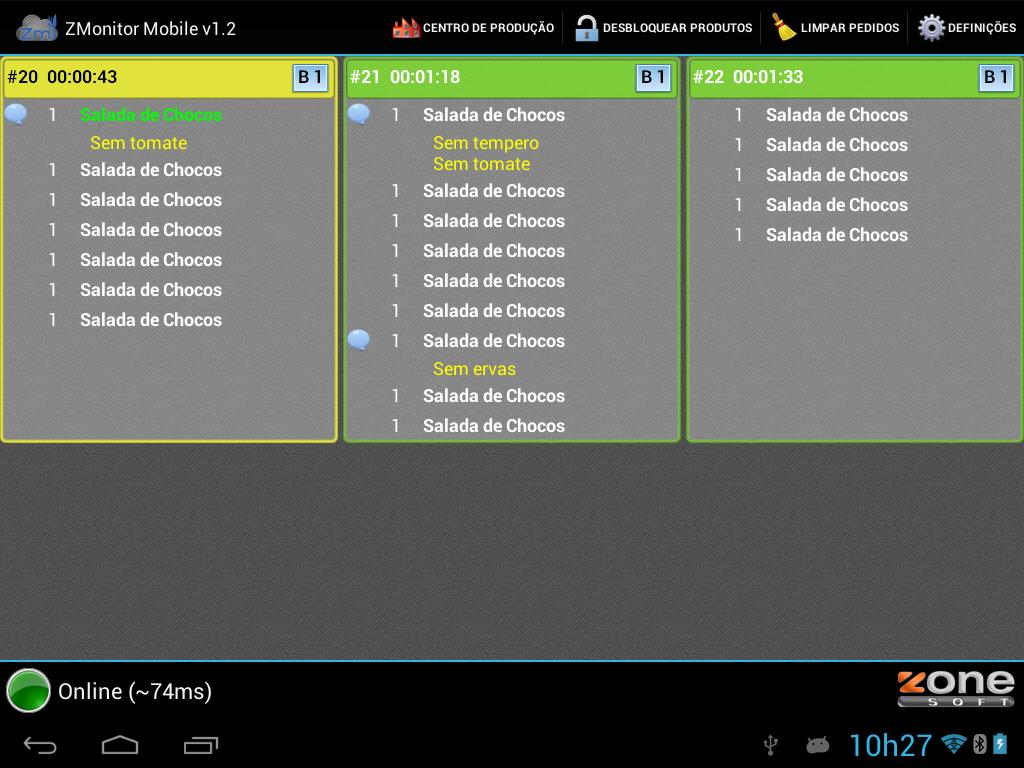This screenshot has width=1024, height=768.
Task: Click the Zone Soft logo
Action: (x=956, y=690)
